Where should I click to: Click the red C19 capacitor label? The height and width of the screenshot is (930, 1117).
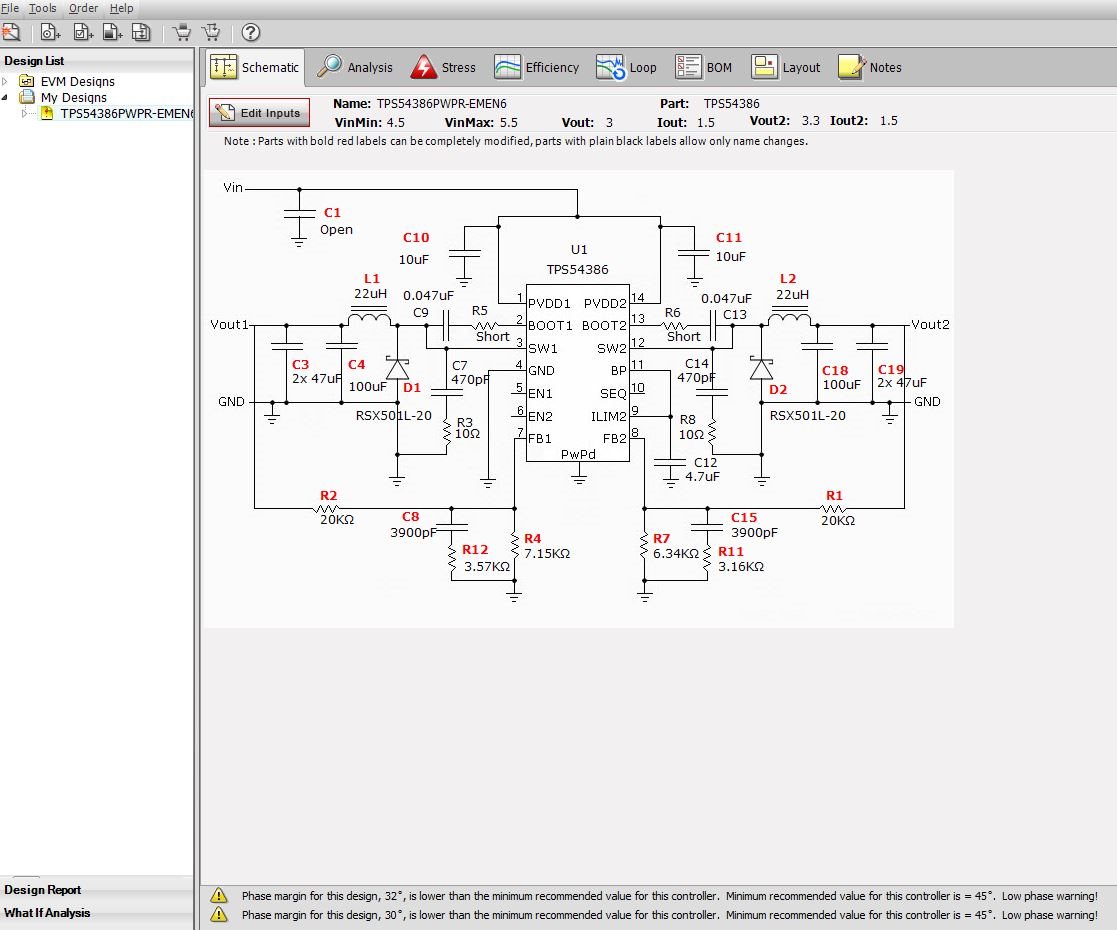[890, 369]
